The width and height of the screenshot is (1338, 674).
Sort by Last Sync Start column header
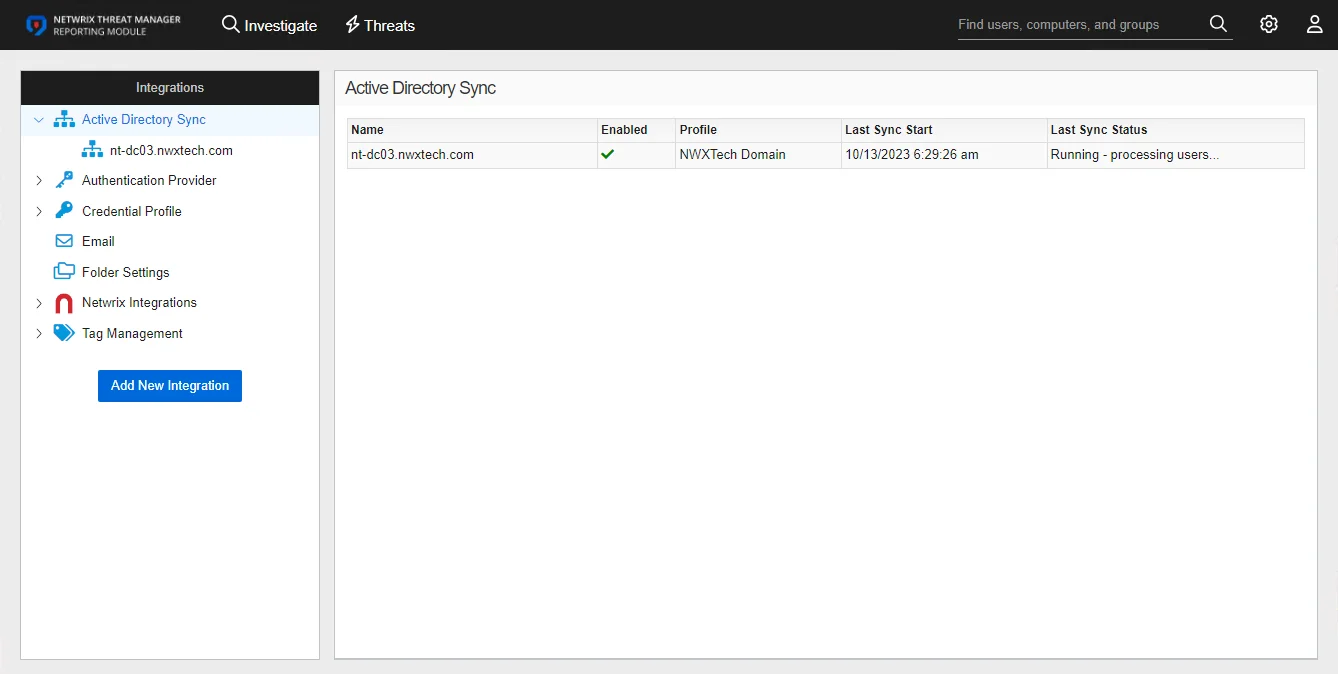click(944, 130)
